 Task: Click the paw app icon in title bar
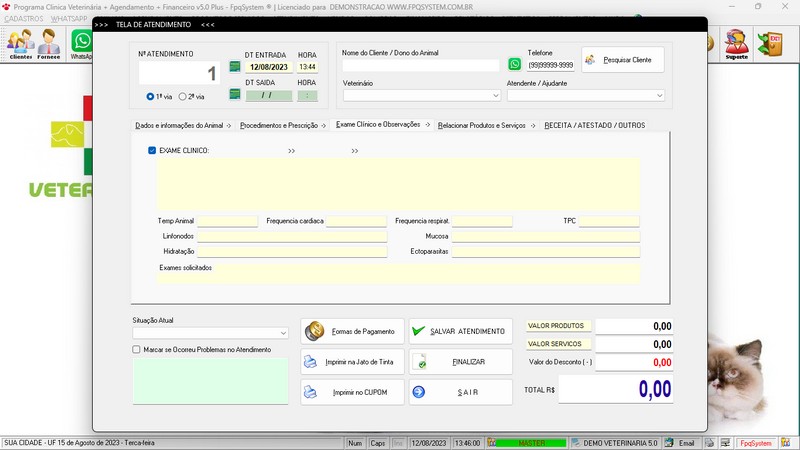click(6, 7)
